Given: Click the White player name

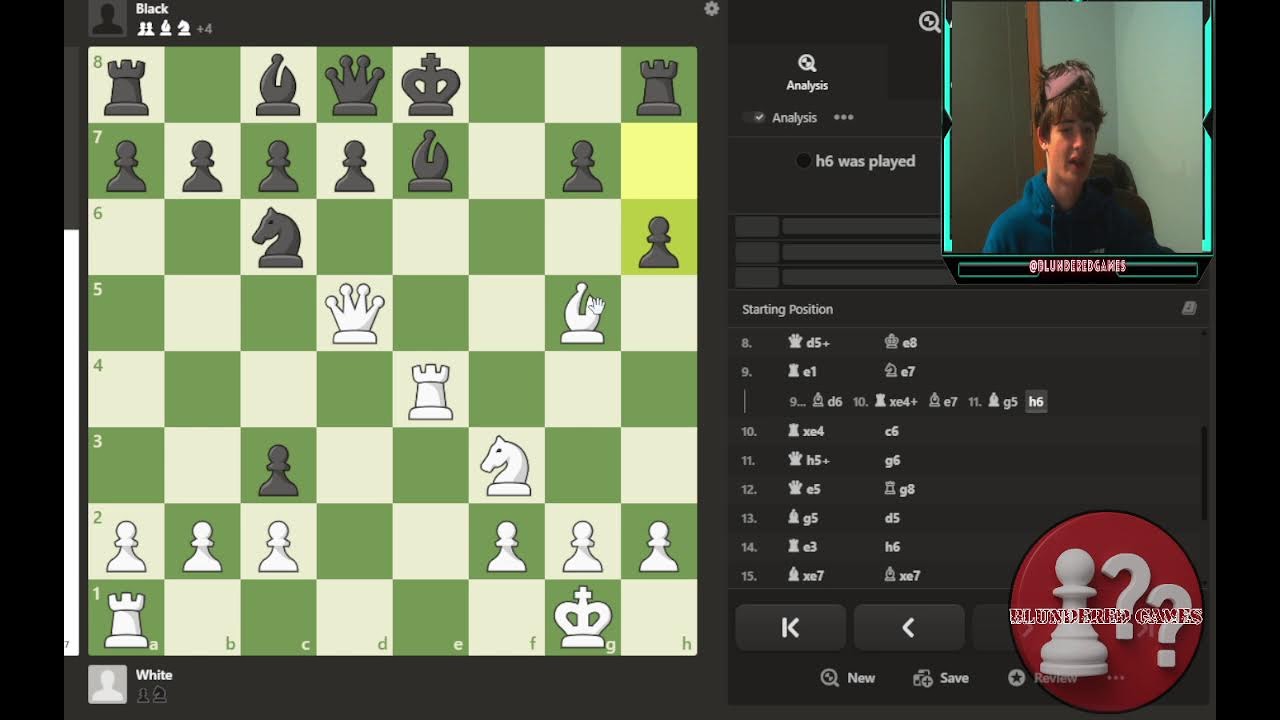Looking at the screenshot, I should tap(154, 675).
